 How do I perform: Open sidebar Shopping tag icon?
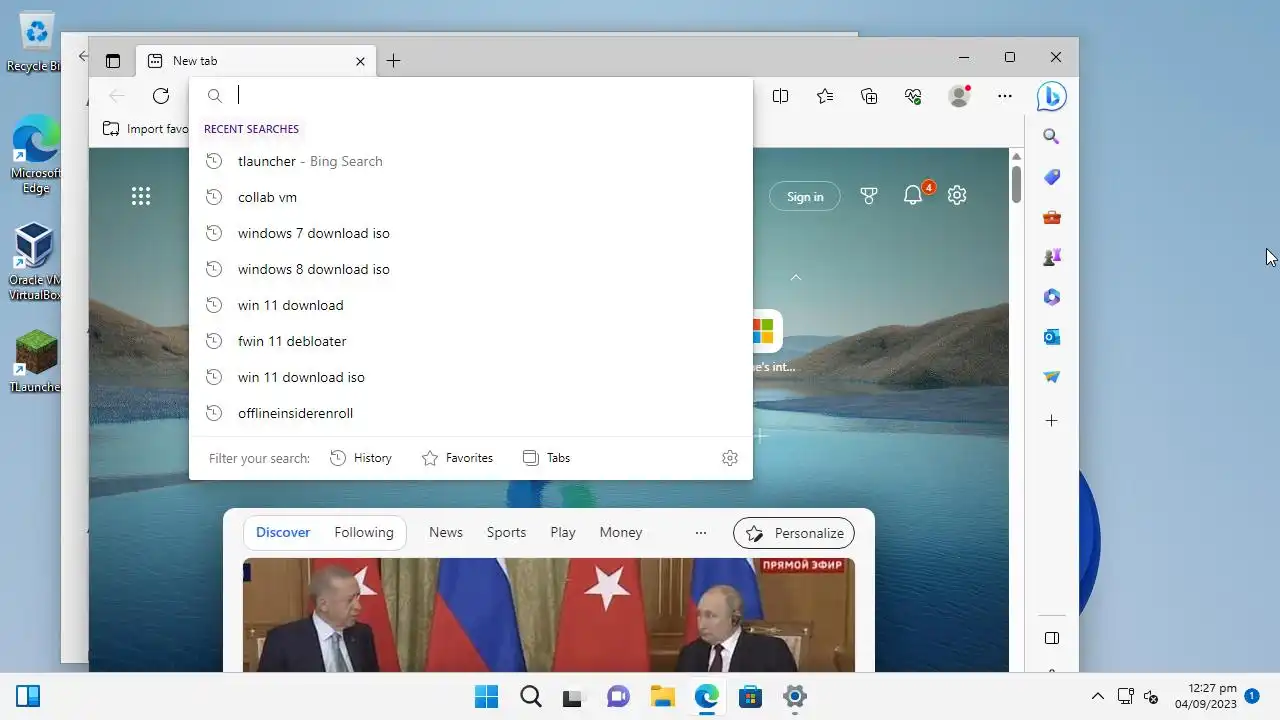(x=1051, y=177)
